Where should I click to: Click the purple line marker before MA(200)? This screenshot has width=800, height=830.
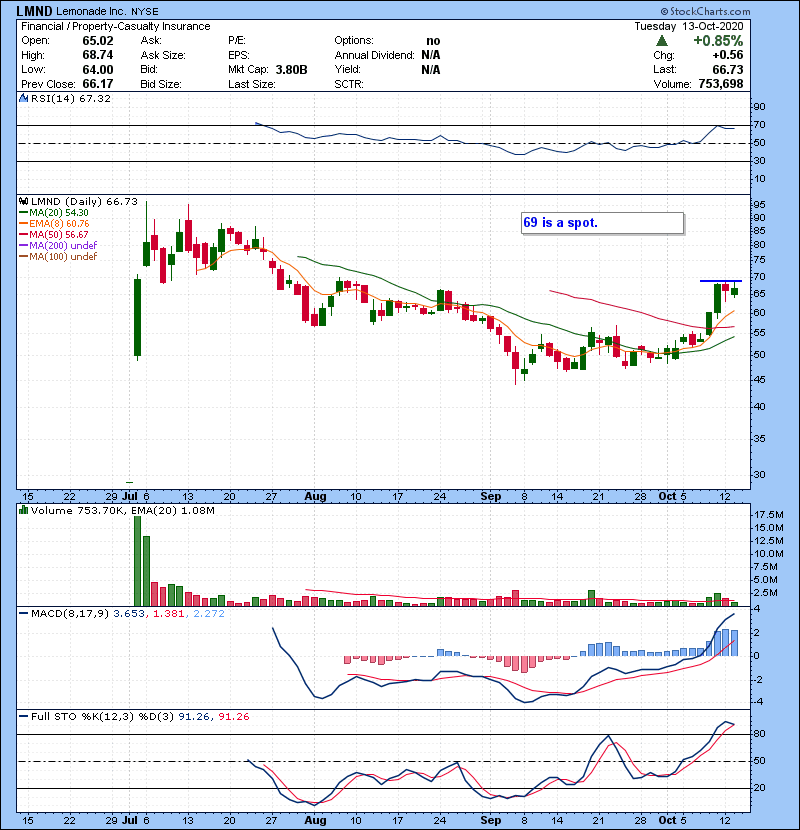(23, 246)
